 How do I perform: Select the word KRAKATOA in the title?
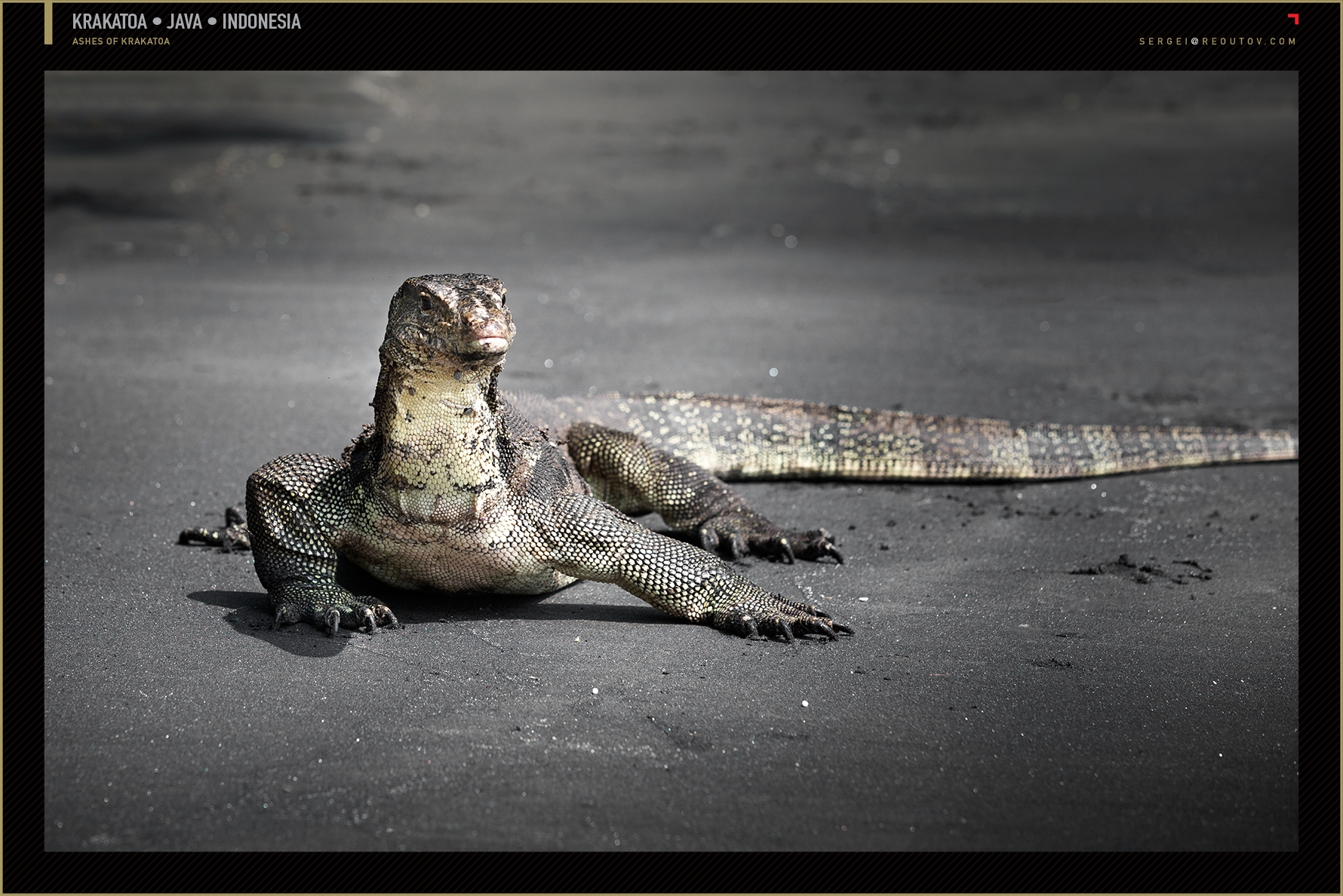(x=109, y=22)
